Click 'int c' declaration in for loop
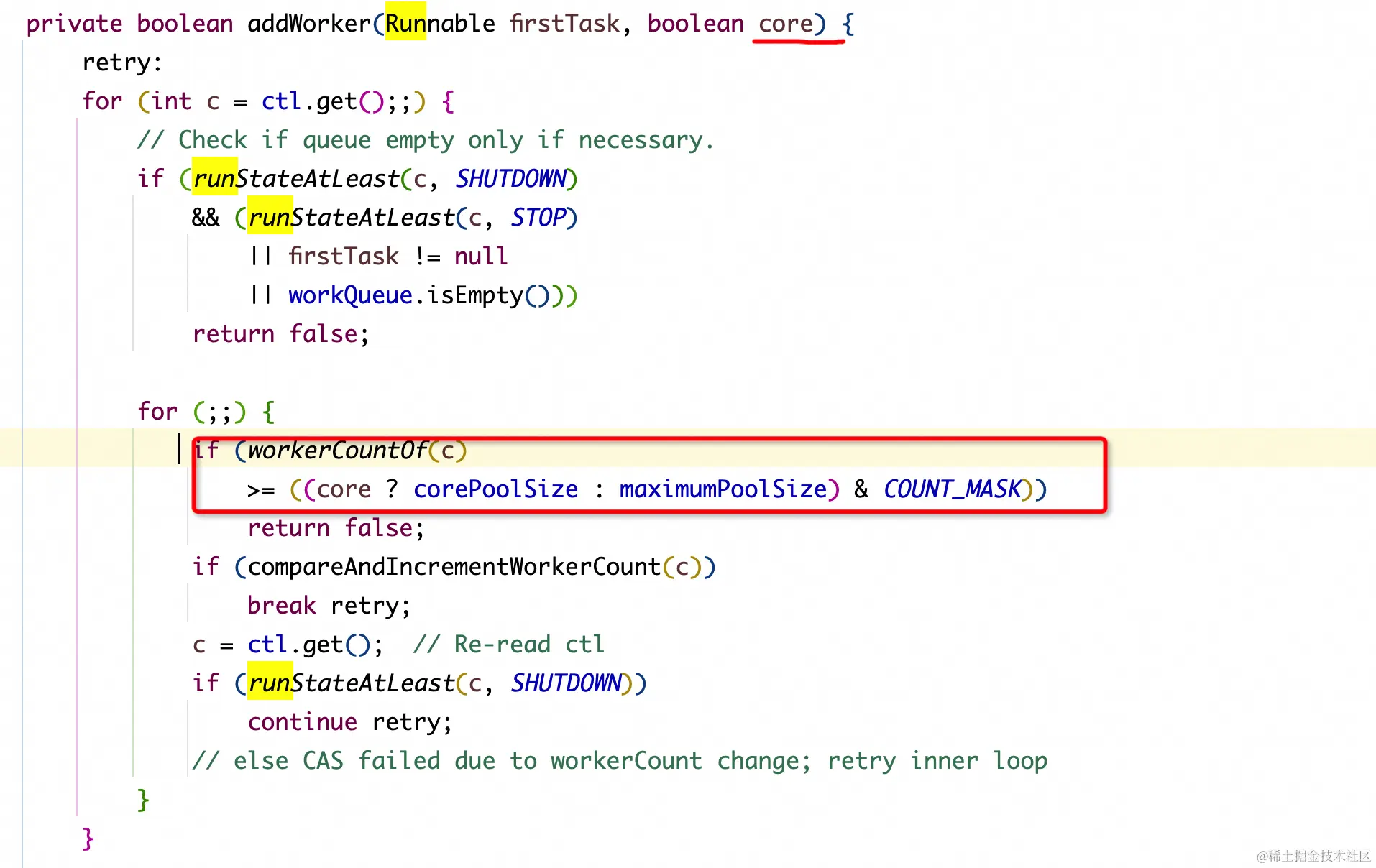This screenshot has height=868, width=1376. coord(185,101)
